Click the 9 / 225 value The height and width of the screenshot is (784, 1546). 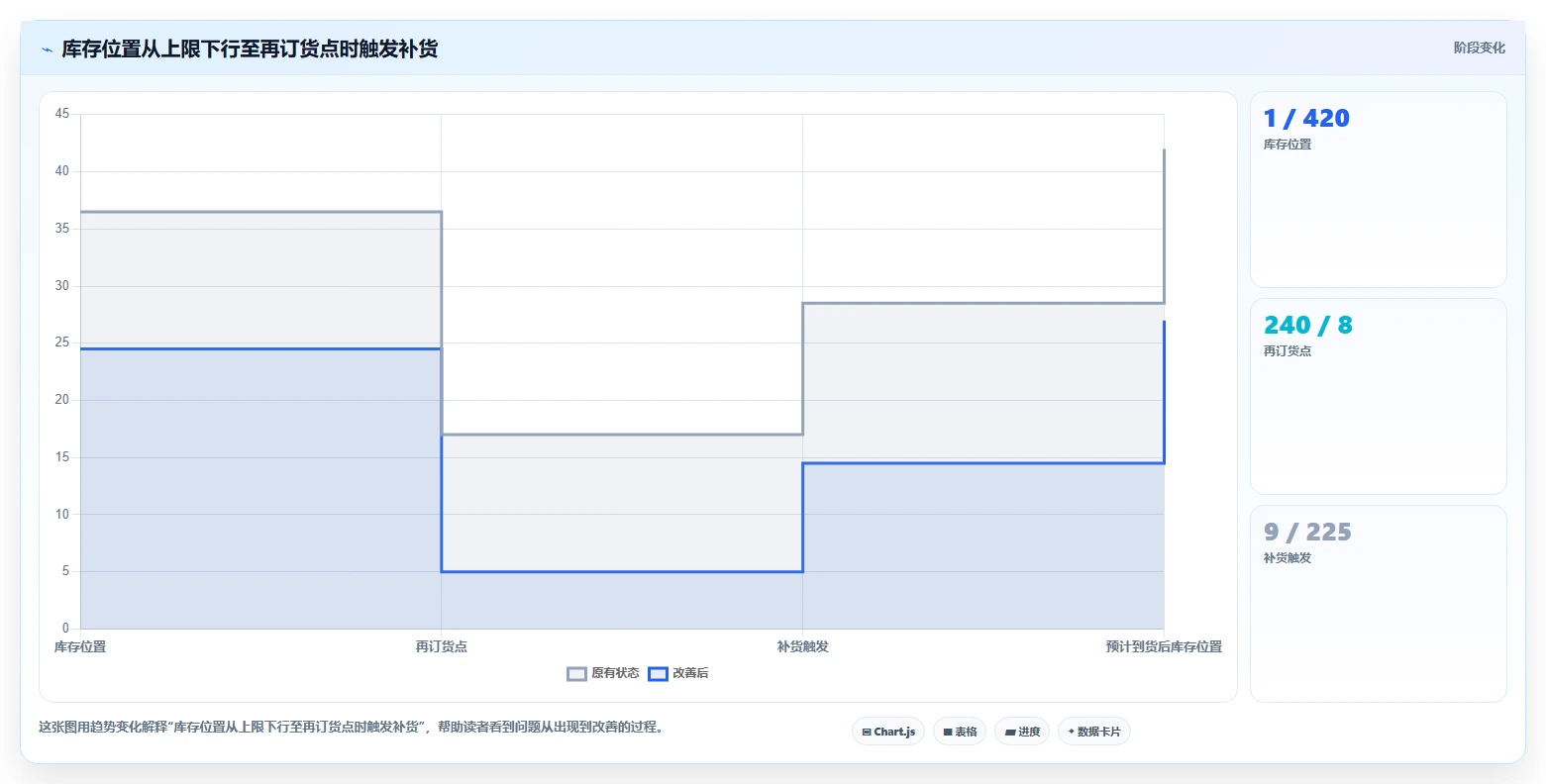pyautogui.click(x=1307, y=533)
